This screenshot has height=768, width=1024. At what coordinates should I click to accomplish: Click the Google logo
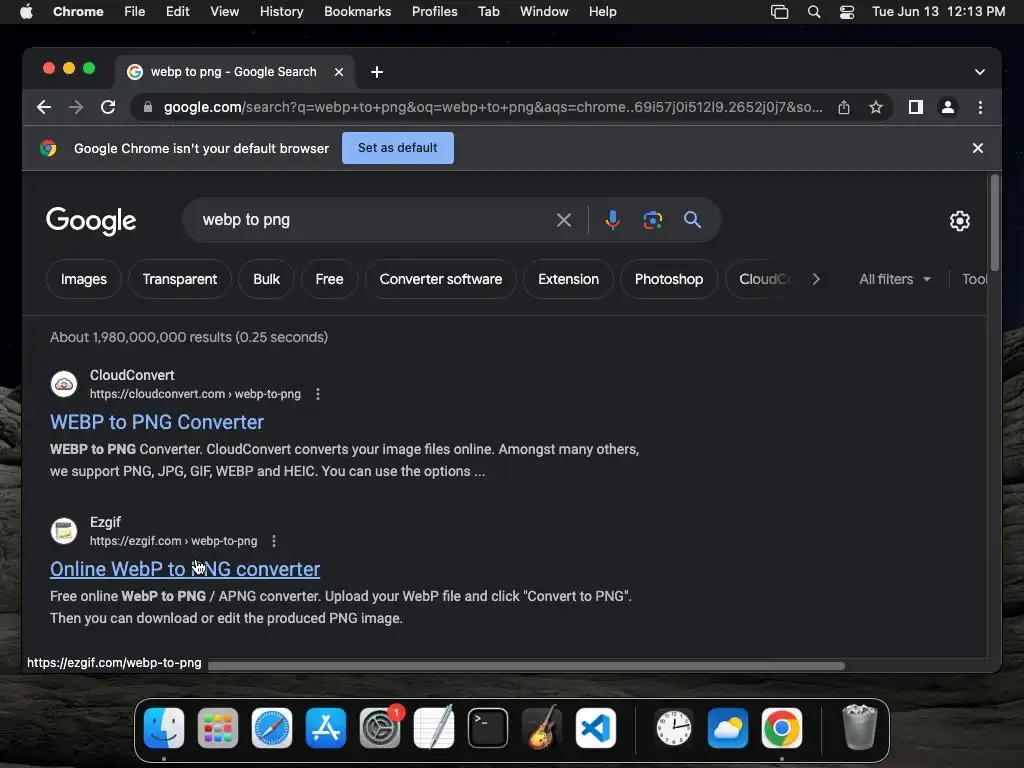91,221
